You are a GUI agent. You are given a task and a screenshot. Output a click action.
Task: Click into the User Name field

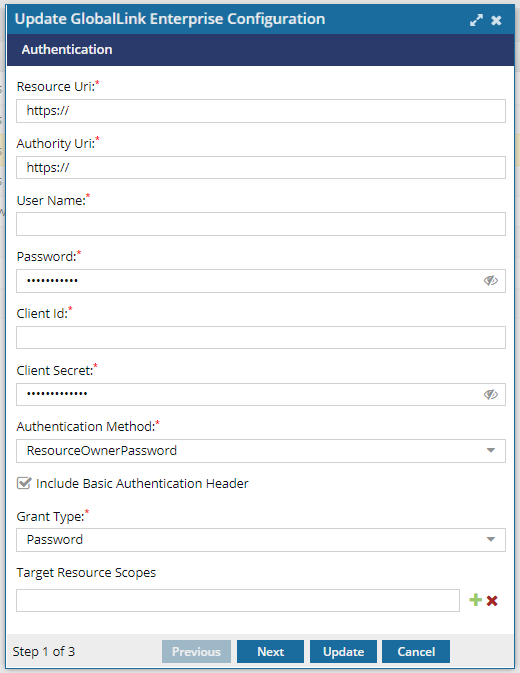click(x=261, y=224)
